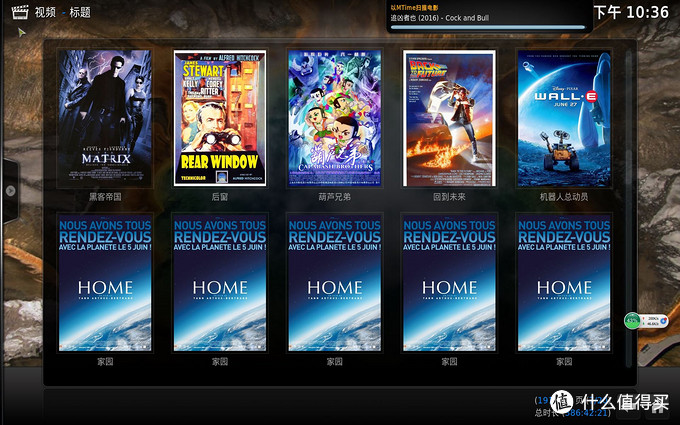The image size is (680, 425).
Task: Click the blue icon in the network speed pill
Action: click(x=663, y=321)
